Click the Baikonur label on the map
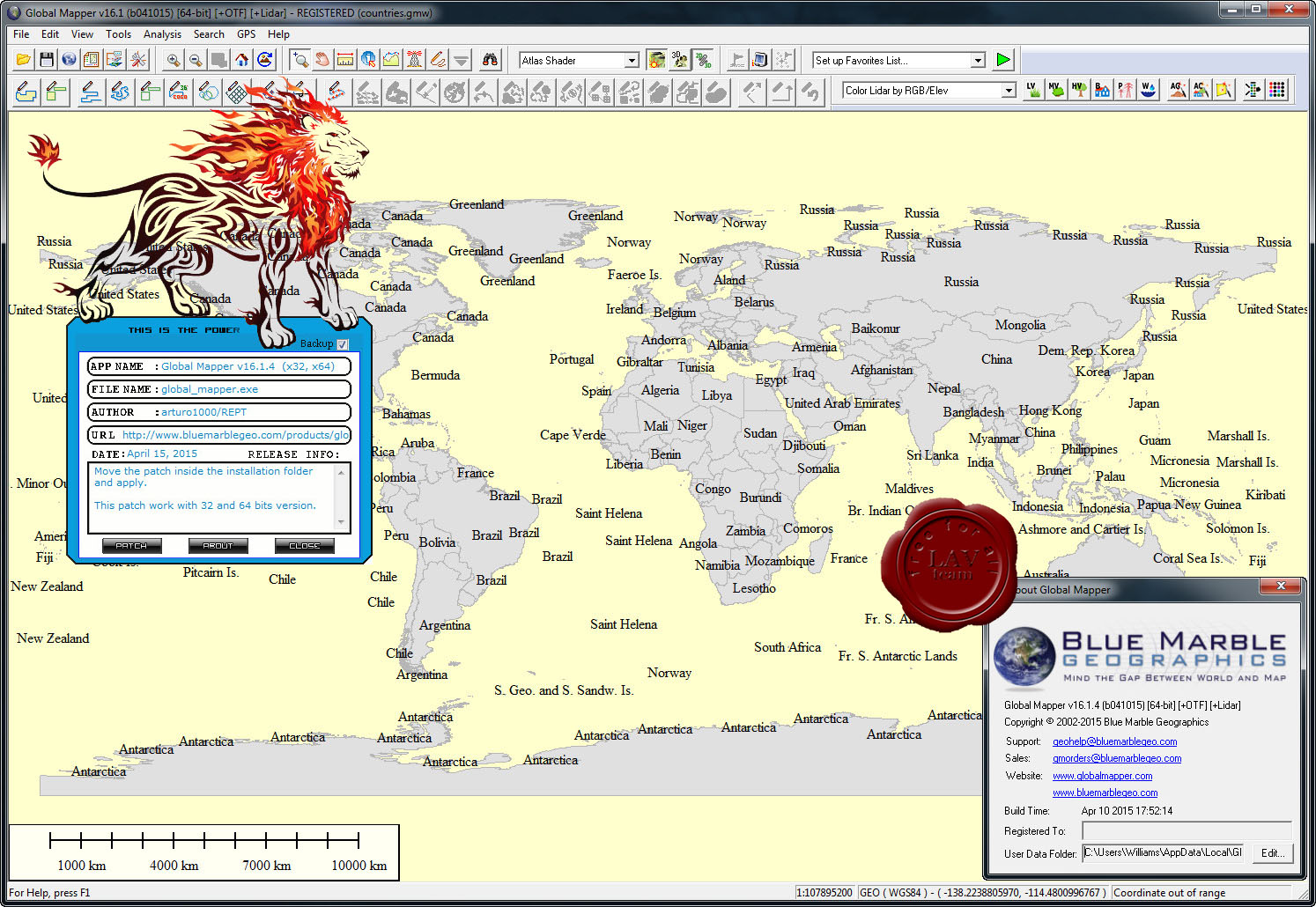This screenshot has height=907, width=1316. click(876, 328)
